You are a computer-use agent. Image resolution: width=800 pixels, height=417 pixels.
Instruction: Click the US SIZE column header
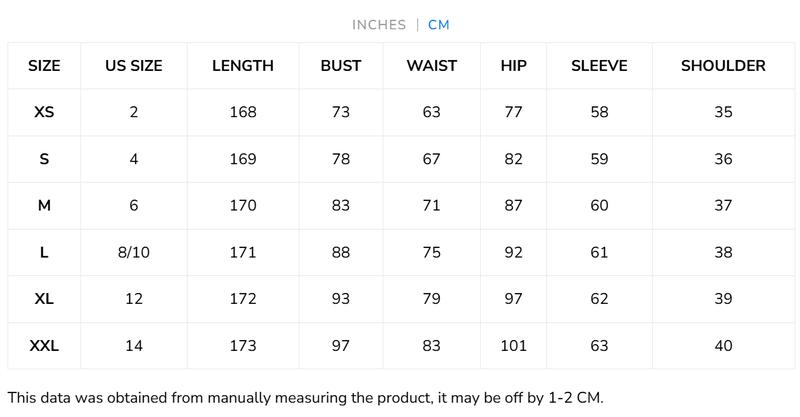tap(134, 66)
